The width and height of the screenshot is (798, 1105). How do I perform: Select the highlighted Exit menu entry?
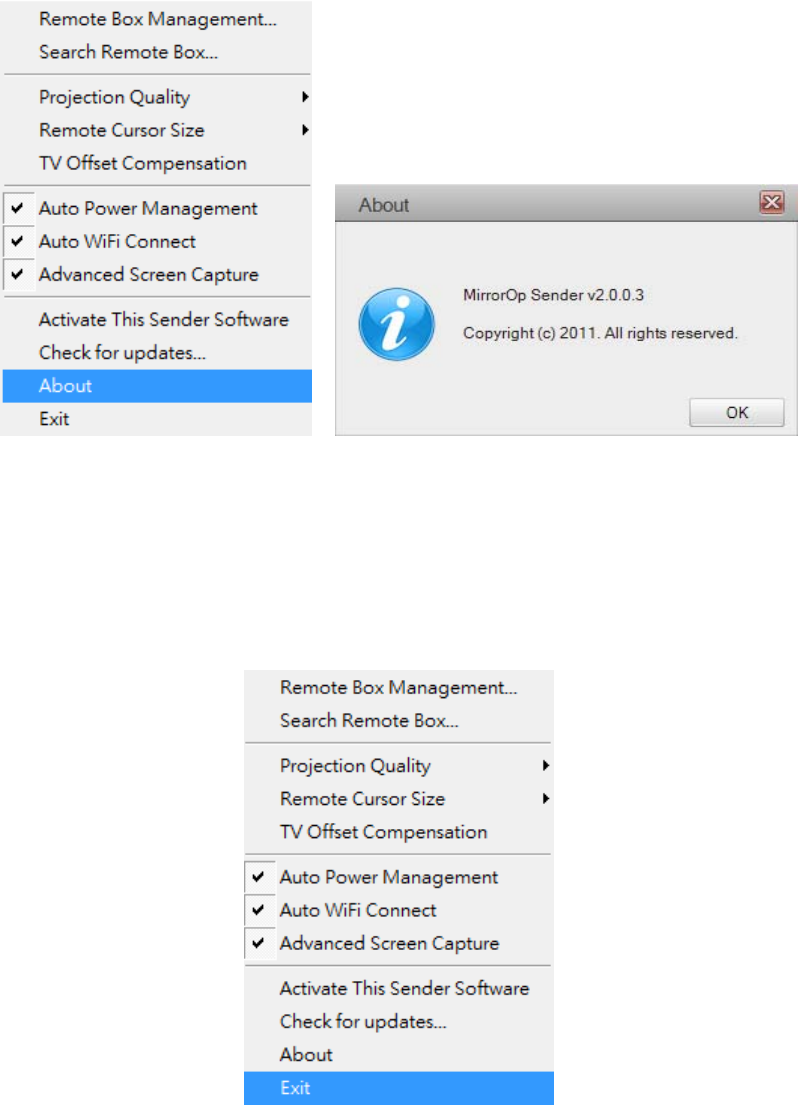coord(295,1088)
